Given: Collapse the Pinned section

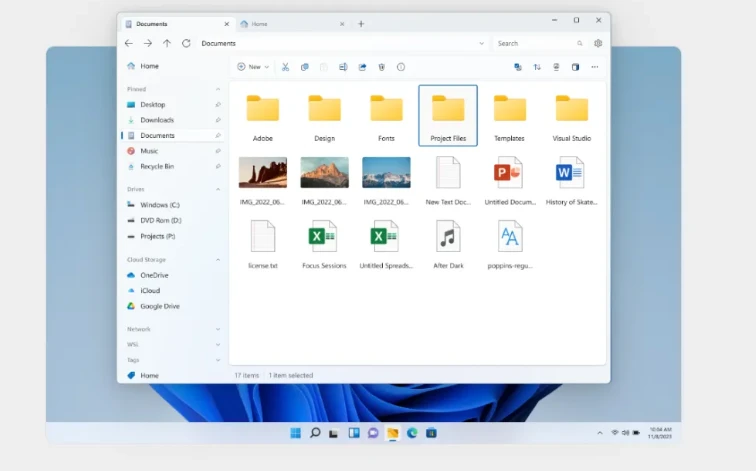Looking at the screenshot, I should point(218,89).
